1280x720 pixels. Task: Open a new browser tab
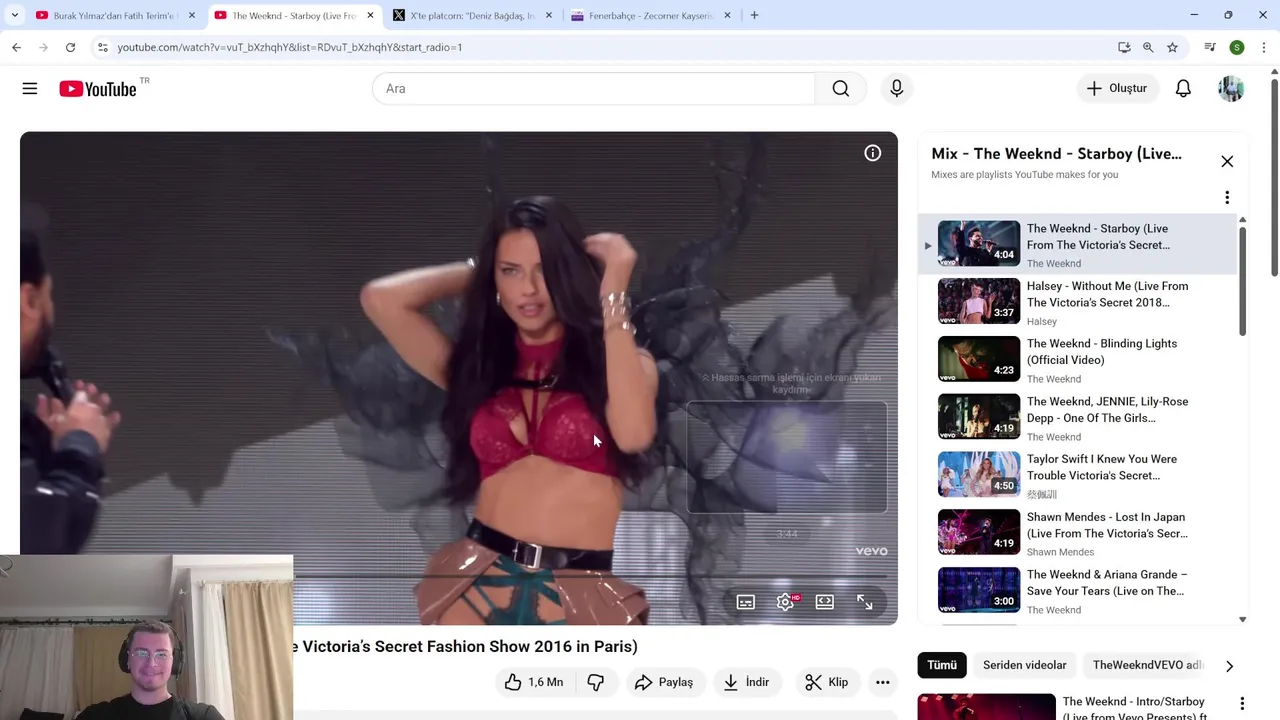[754, 15]
